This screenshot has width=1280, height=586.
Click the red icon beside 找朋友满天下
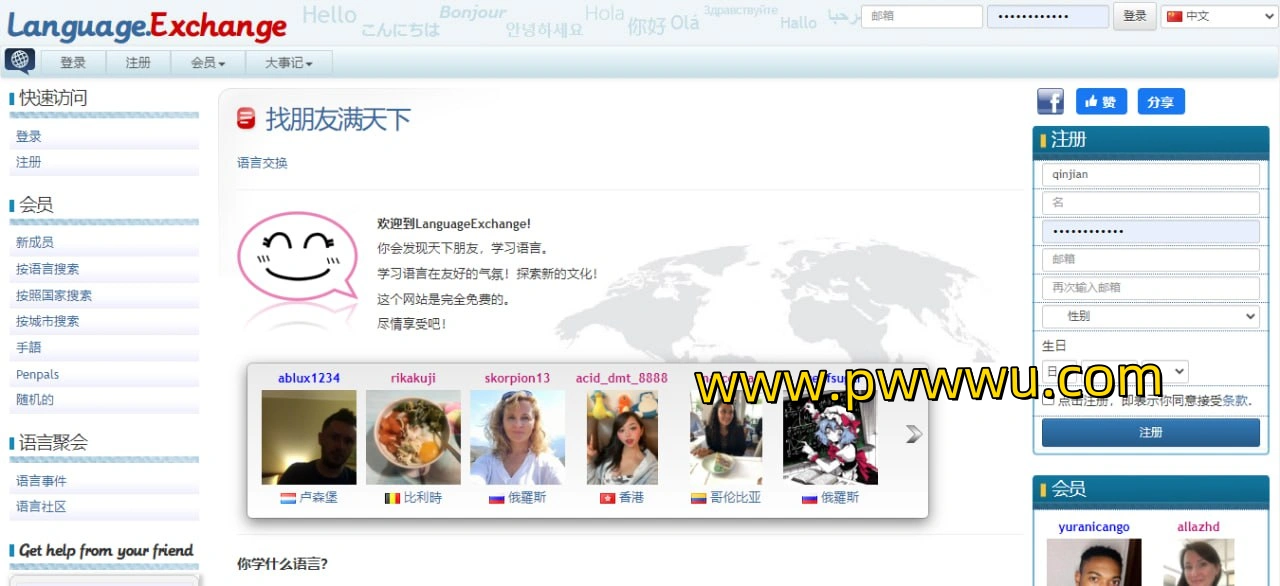[x=246, y=119]
